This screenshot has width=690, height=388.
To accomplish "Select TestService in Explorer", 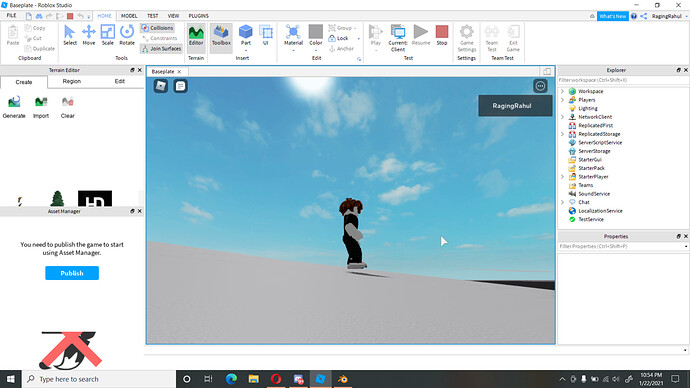I will tap(591, 219).
